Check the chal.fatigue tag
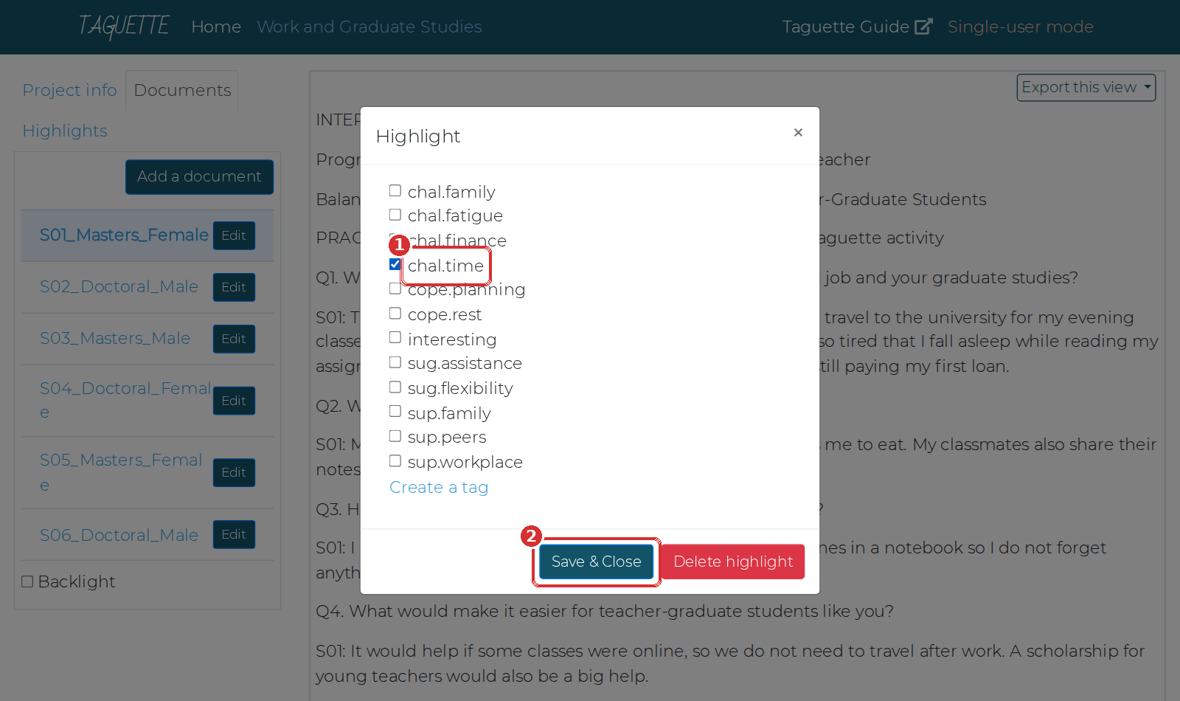 [x=395, y=215]
